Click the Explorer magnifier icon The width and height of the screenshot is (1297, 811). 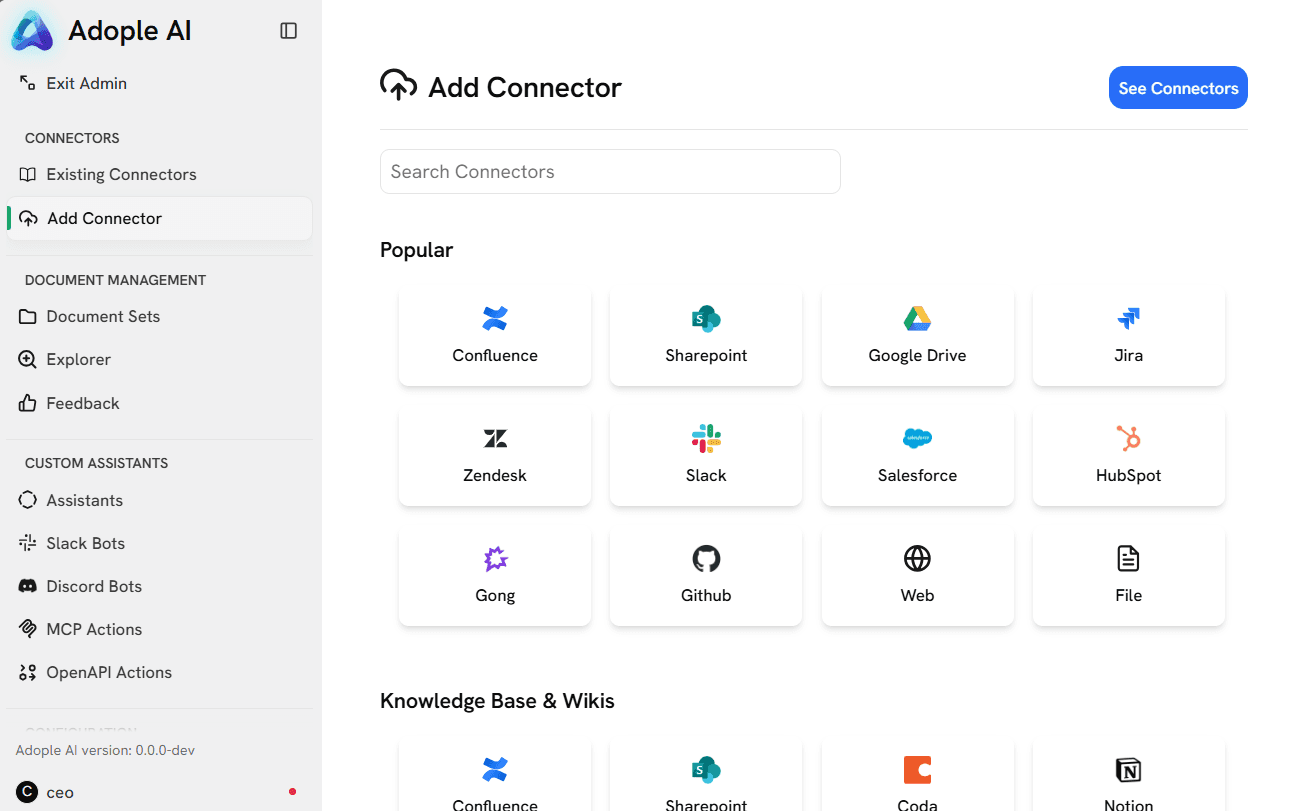pyautogui.click(x=28, y=359)
